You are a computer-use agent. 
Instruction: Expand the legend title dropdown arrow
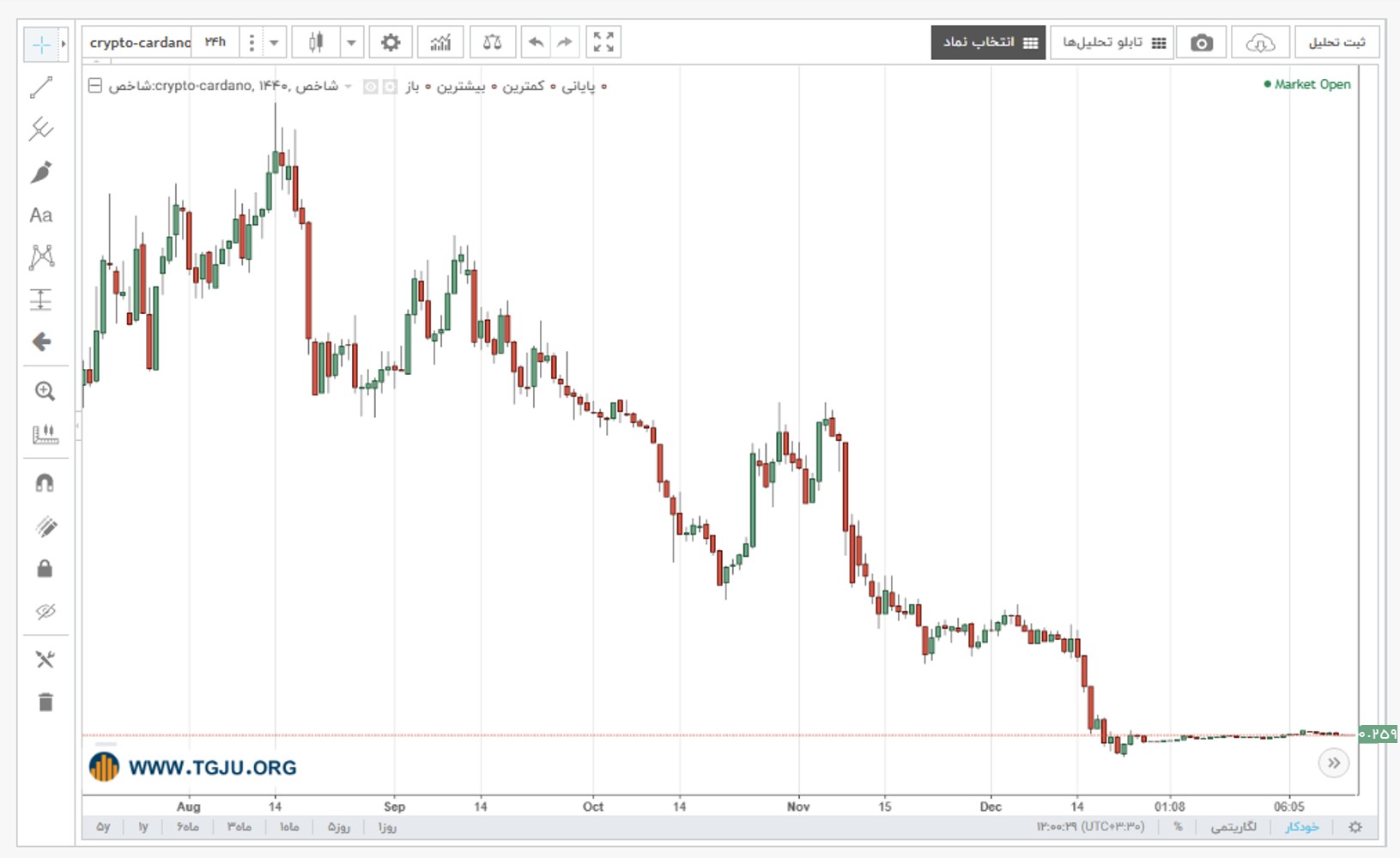tap(348, 87)
